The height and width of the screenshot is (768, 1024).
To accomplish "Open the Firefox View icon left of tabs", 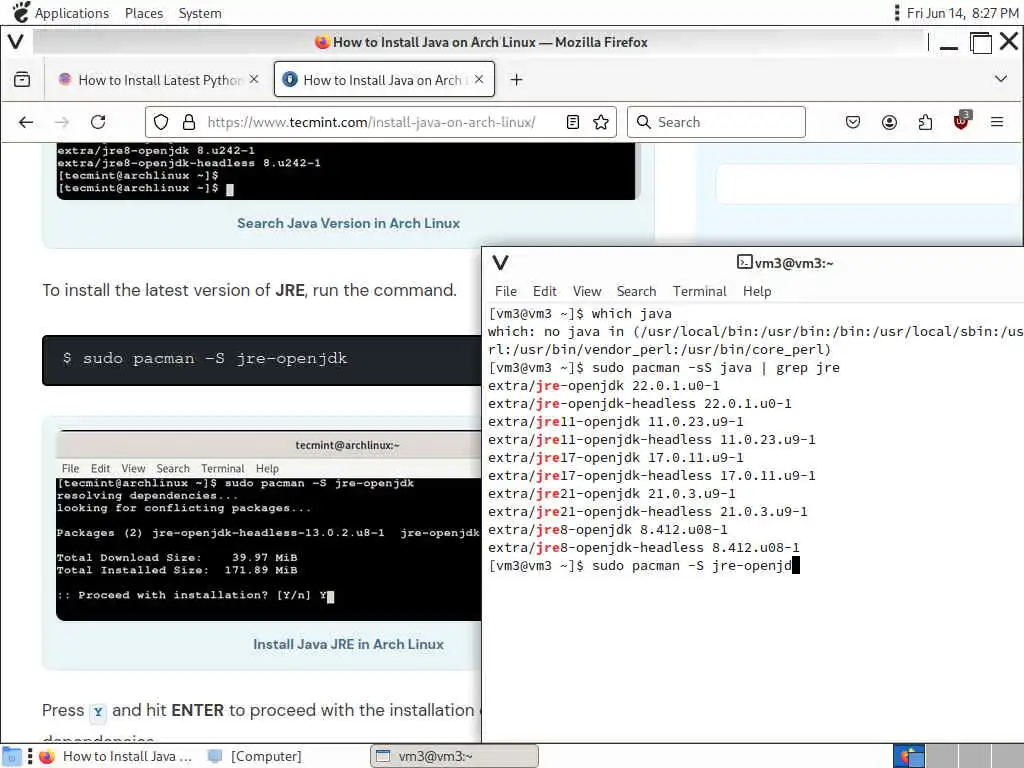I will click(22, 80).
